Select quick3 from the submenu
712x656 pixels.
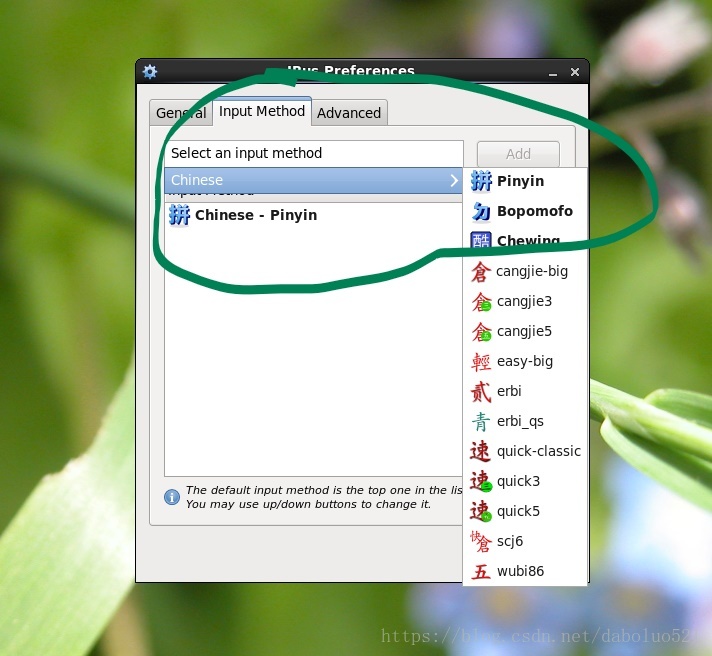coord(524,481)
